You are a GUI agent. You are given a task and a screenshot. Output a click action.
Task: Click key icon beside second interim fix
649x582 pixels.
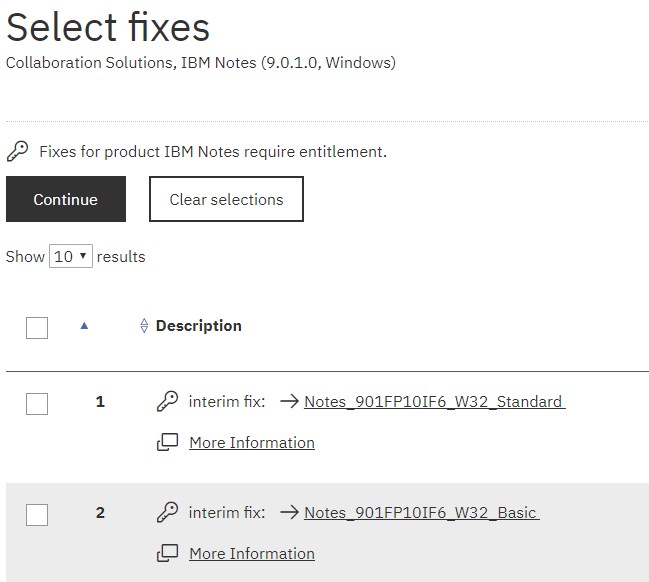[x=167, y=512]
